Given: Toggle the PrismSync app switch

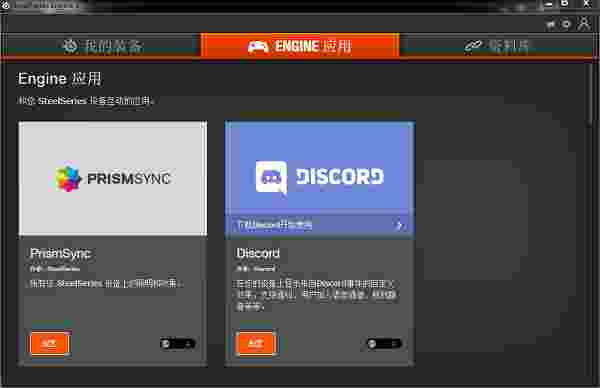Looking at the screenshot, I should 178,344.
